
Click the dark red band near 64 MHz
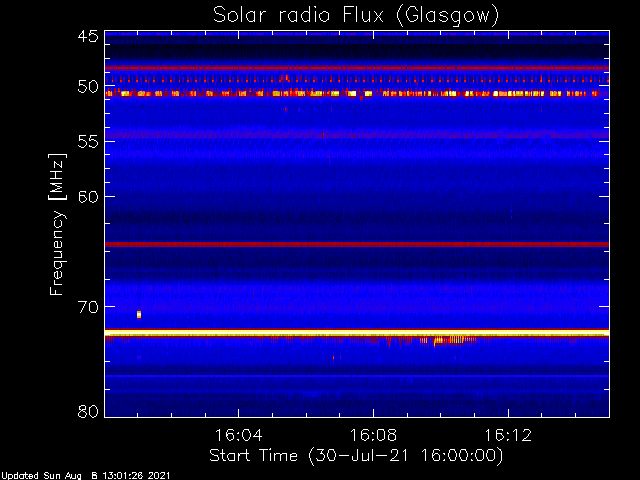(357, 244)
